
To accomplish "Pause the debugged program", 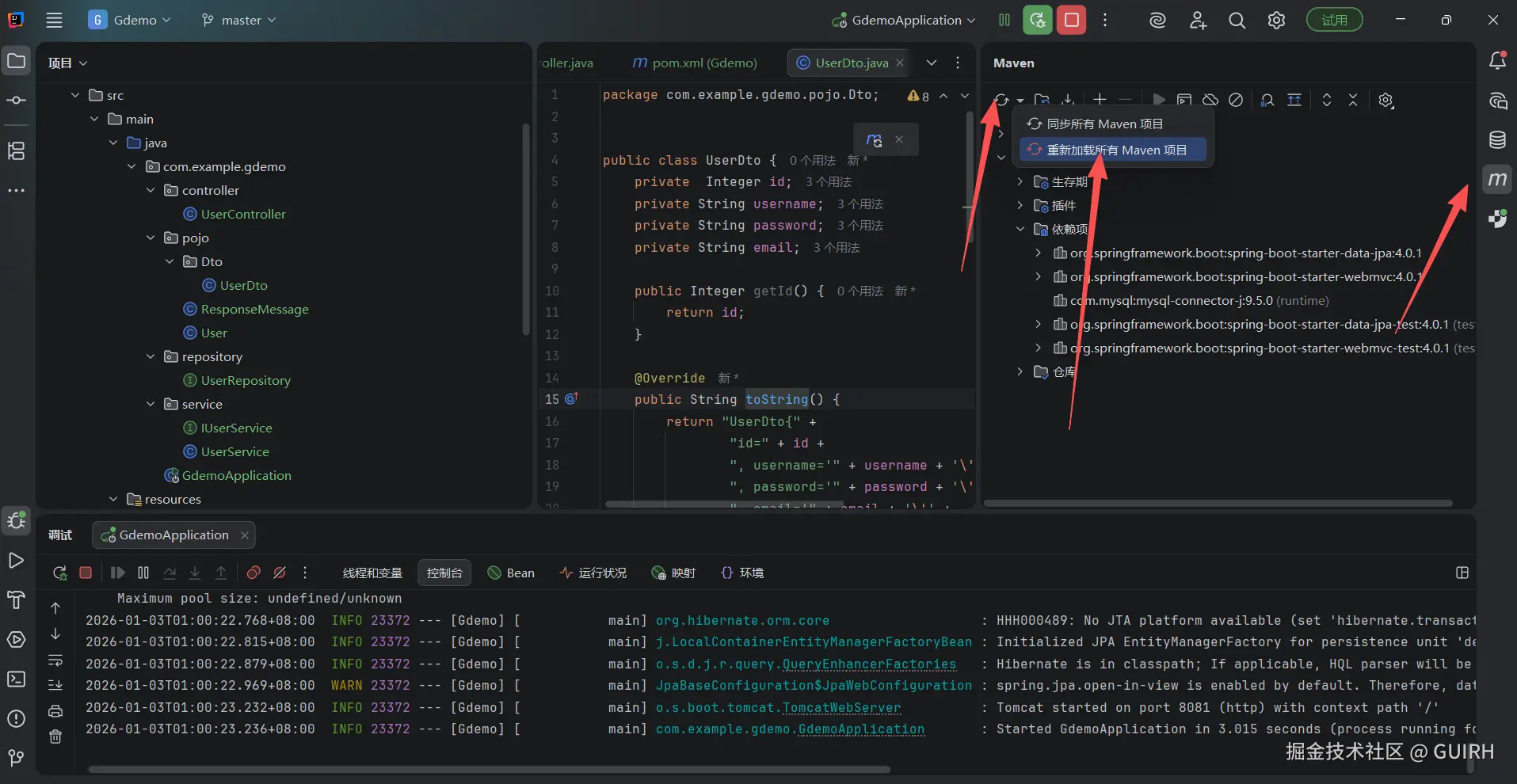I will 143,573.
